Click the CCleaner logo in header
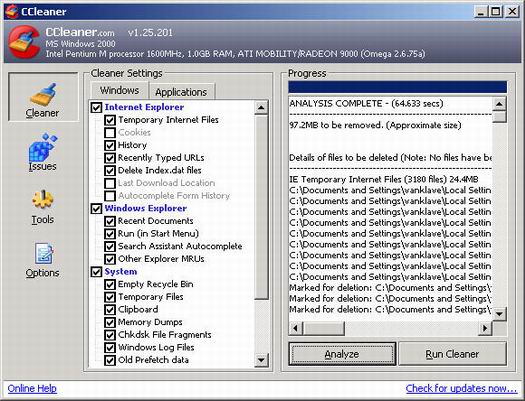This screenshot has width=525, height=401. (24, 42)
